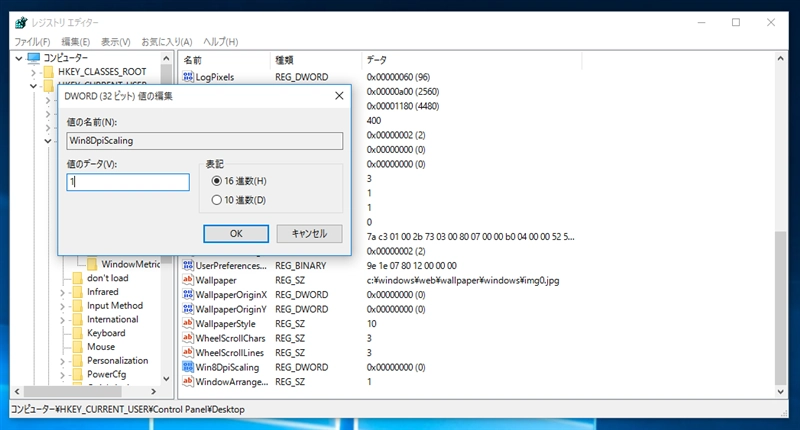The image size is (800, 430).
Task: Select the WheelScrollLines value name
Action: coord(230,352)
